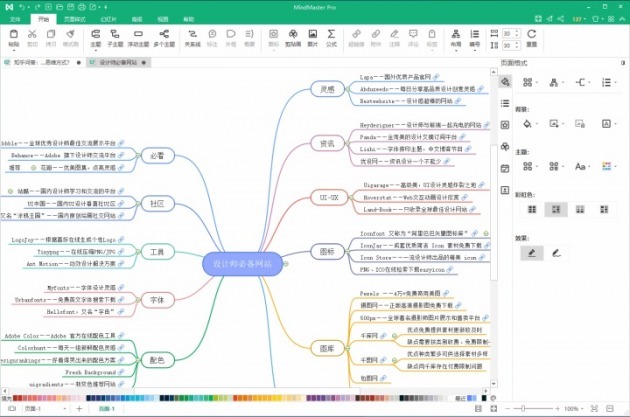Select the central 设计师必备网站 node
Screen dimensions: 630x417
click(242, 264)
